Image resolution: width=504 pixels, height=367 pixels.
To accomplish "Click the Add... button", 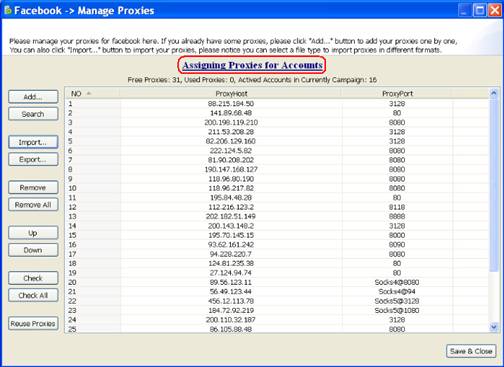I will (x=33, y=97).
